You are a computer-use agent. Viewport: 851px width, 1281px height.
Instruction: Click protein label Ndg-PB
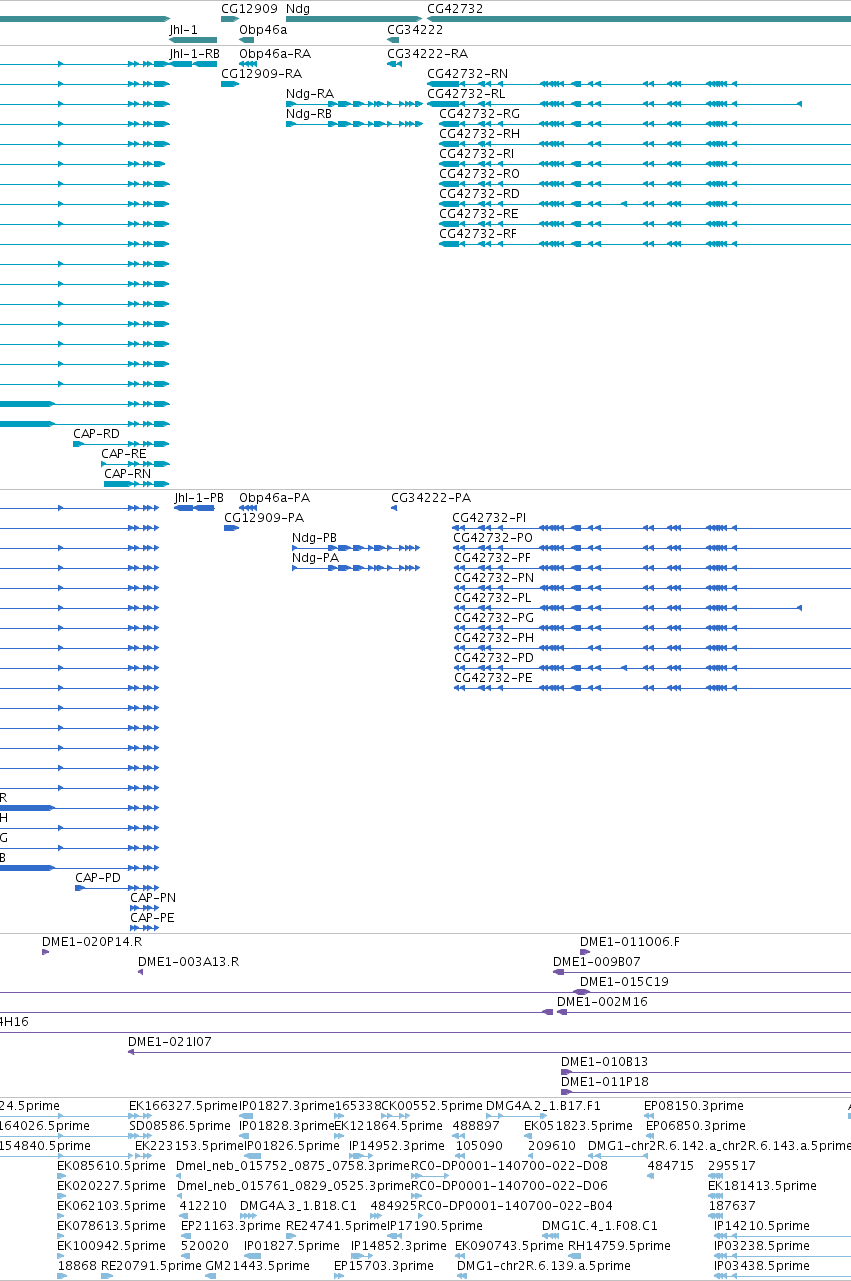point(315,538)
